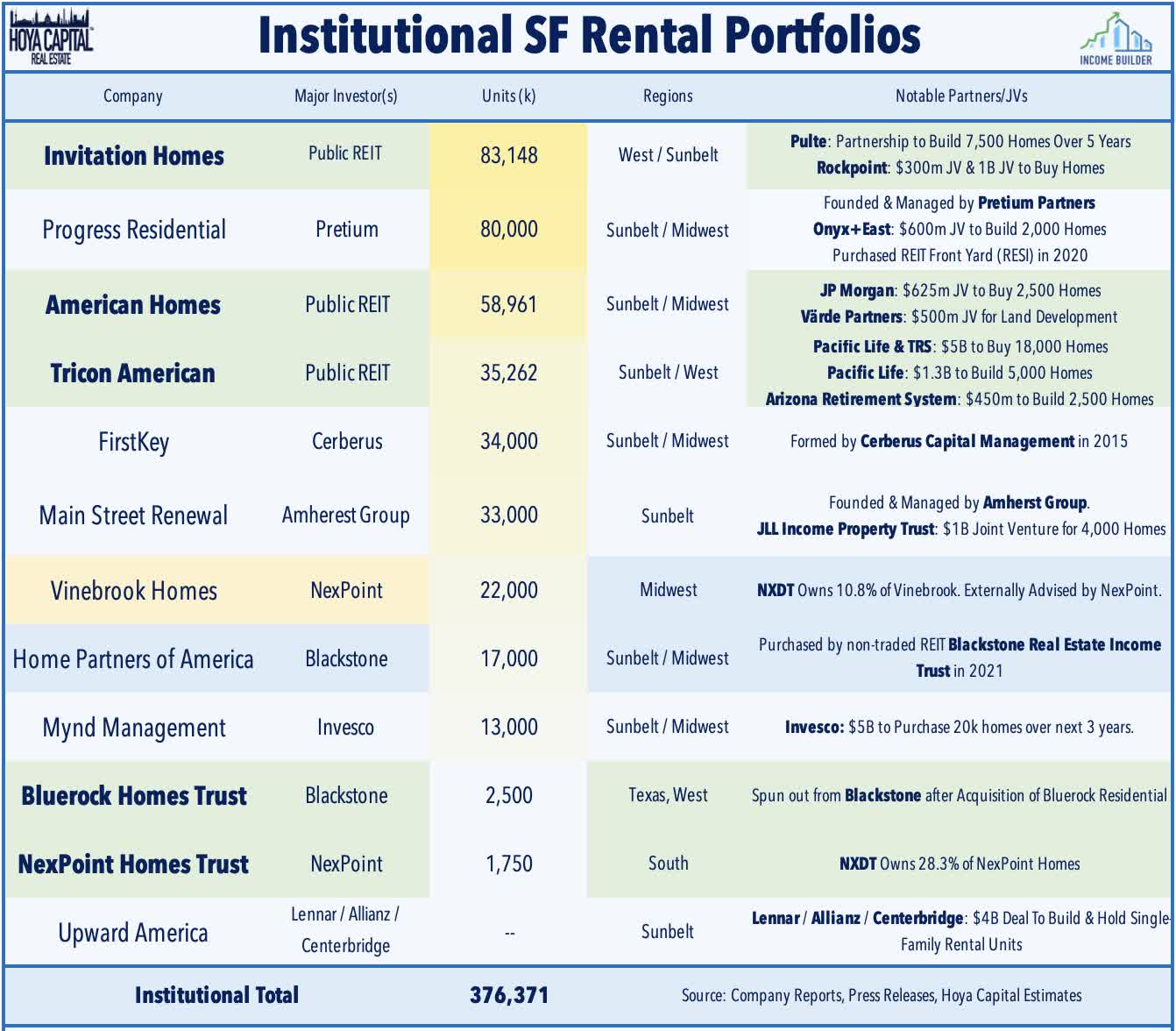Click the '33,000' units value

[x=509, y=515]
